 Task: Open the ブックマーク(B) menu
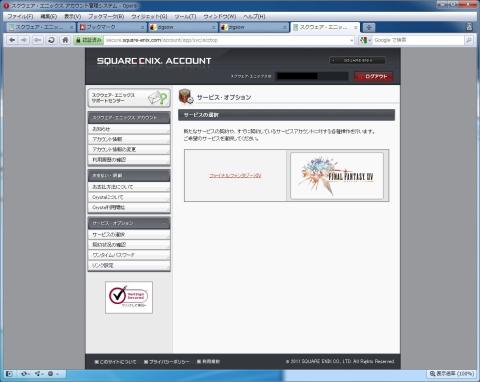pos(106,16)
